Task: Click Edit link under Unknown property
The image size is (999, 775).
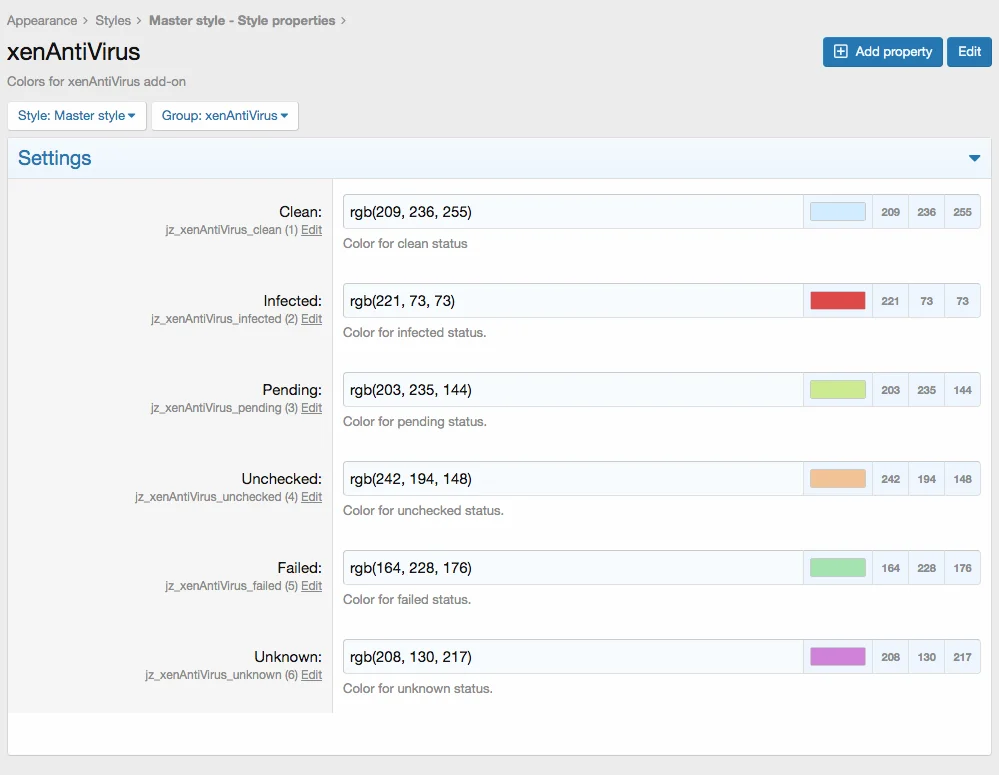Action: (x=312, y=675)
